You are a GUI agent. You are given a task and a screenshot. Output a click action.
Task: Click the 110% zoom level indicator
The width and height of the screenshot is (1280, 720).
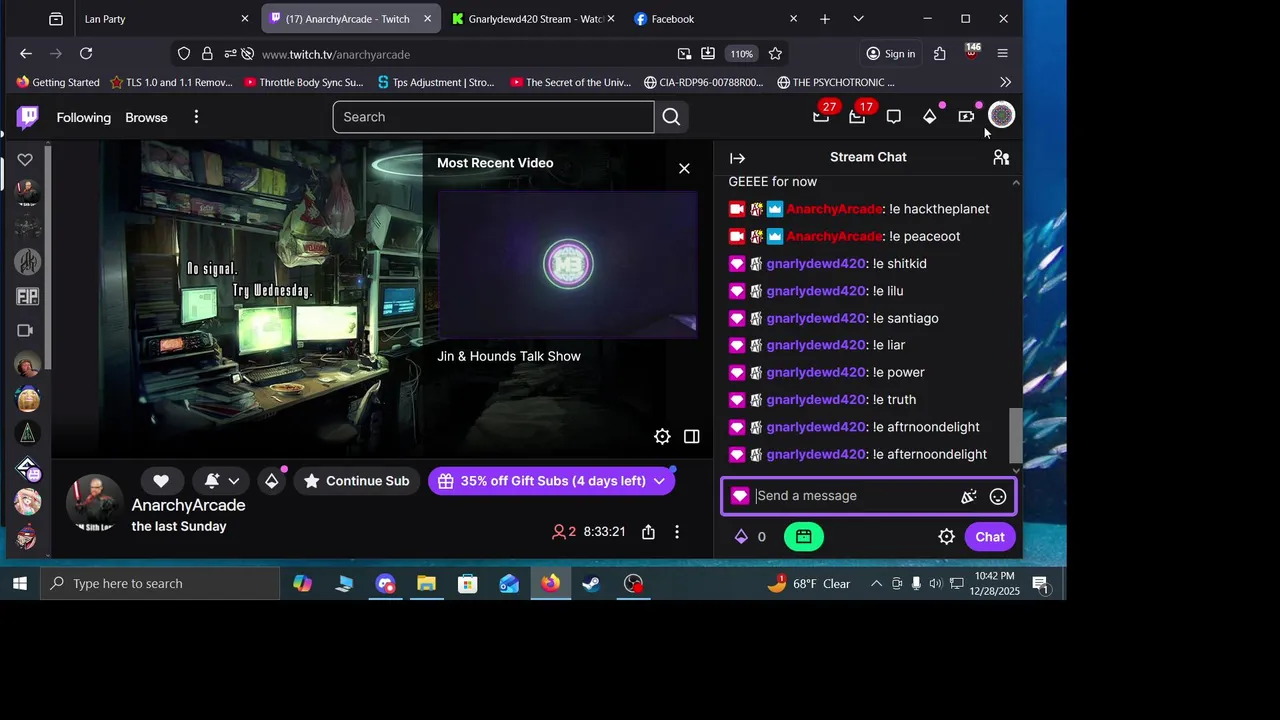click(x=741, y=54)
